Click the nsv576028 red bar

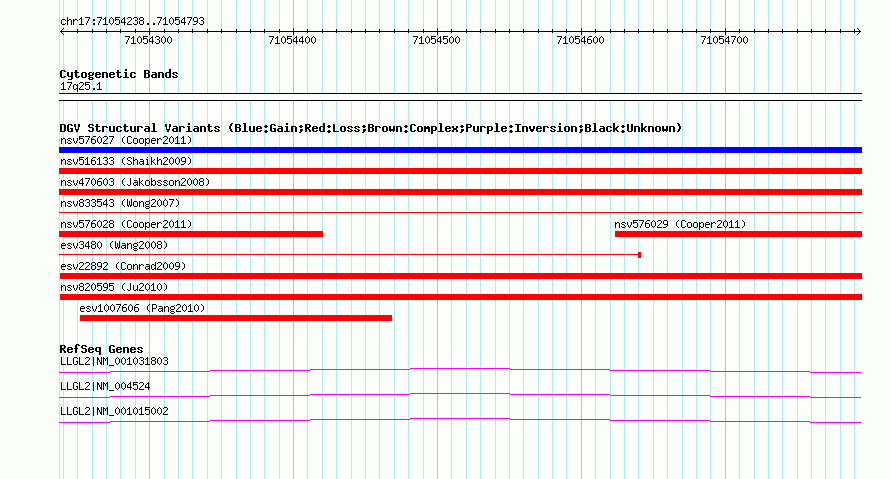[x=191, y=234]
